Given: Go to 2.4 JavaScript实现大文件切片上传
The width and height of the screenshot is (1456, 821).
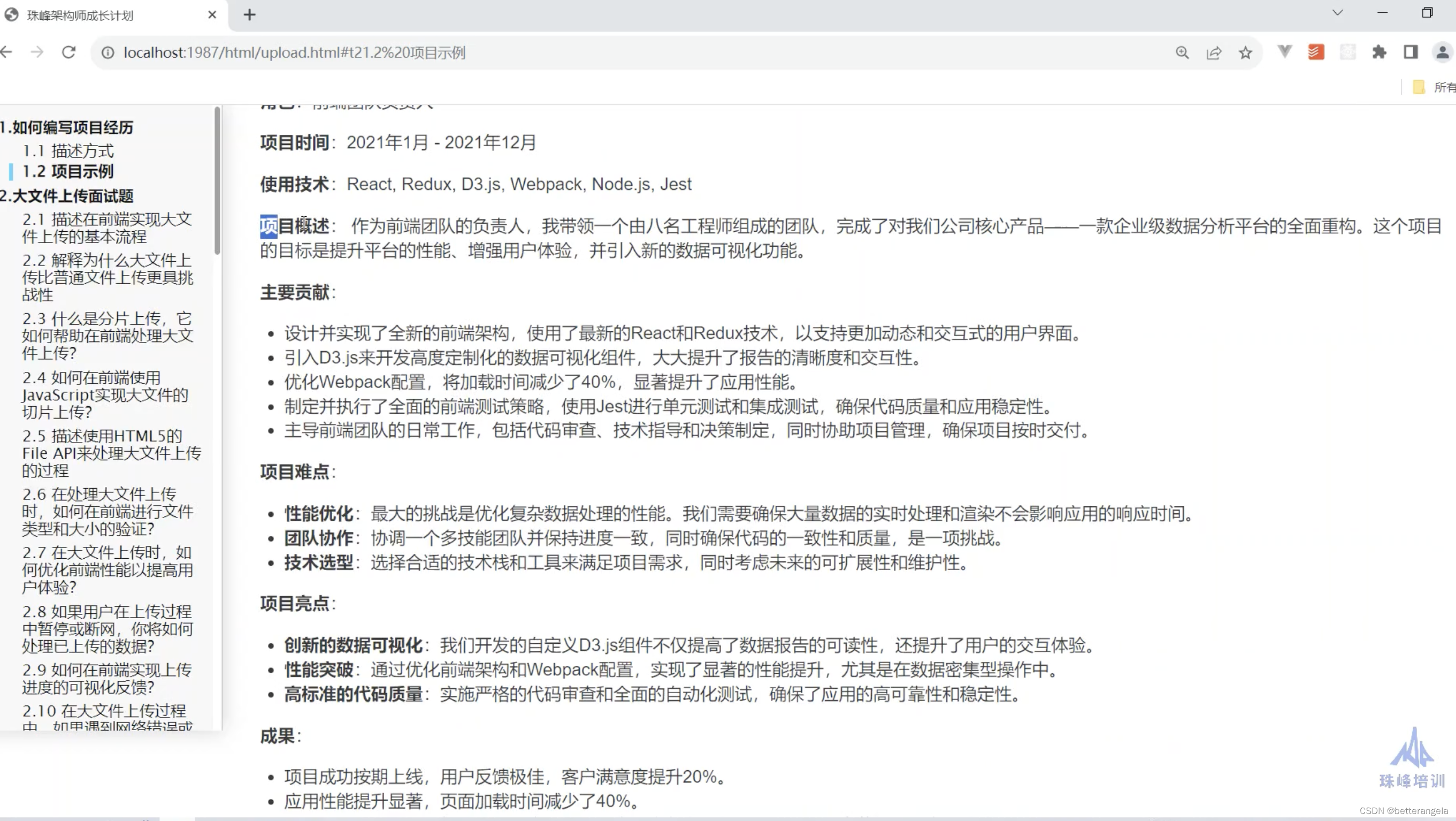Looking at the screenshot, I should click(x=105, y=394).
